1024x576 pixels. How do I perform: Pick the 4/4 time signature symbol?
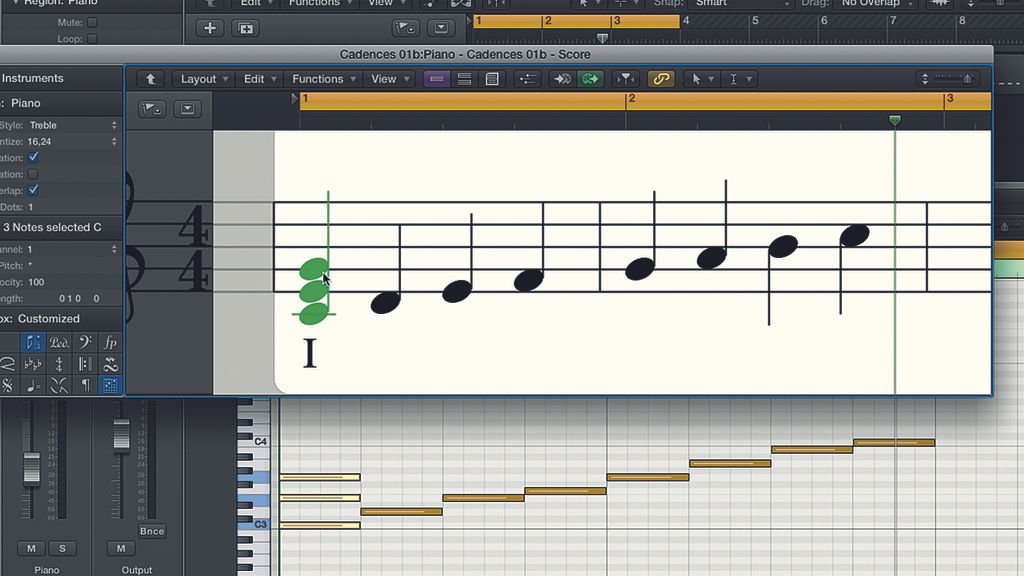point(59,364)
